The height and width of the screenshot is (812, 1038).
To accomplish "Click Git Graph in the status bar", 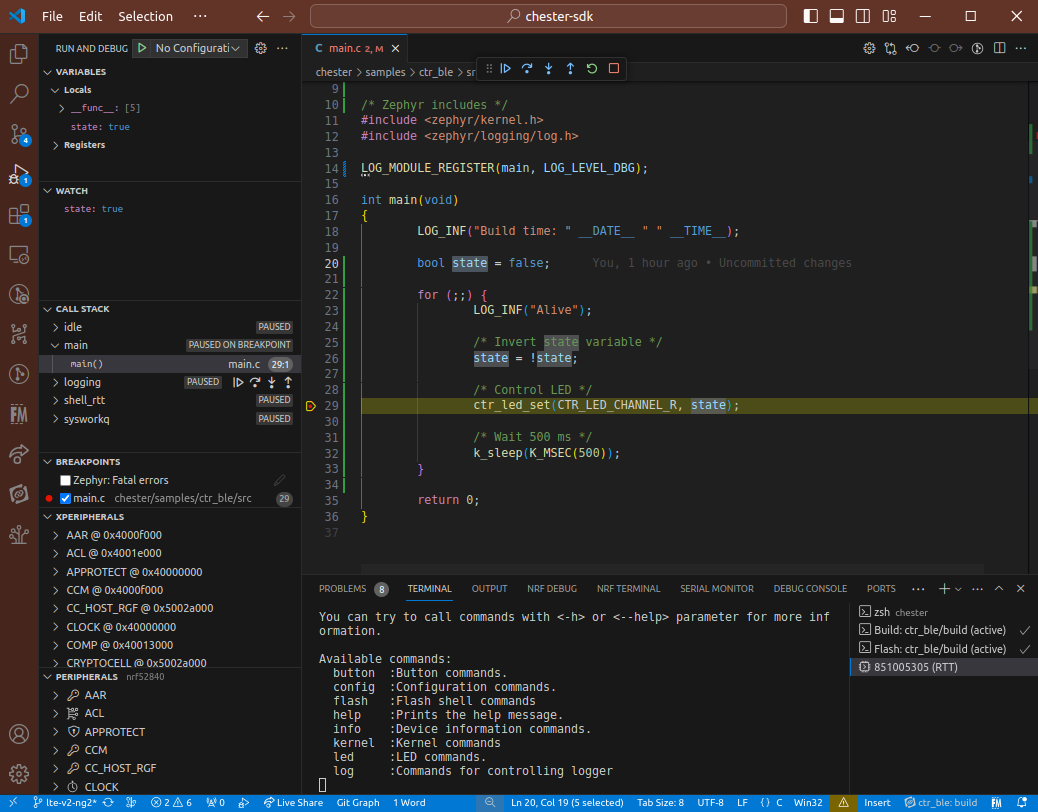I will pyautogui.click(x=357, y=803).
